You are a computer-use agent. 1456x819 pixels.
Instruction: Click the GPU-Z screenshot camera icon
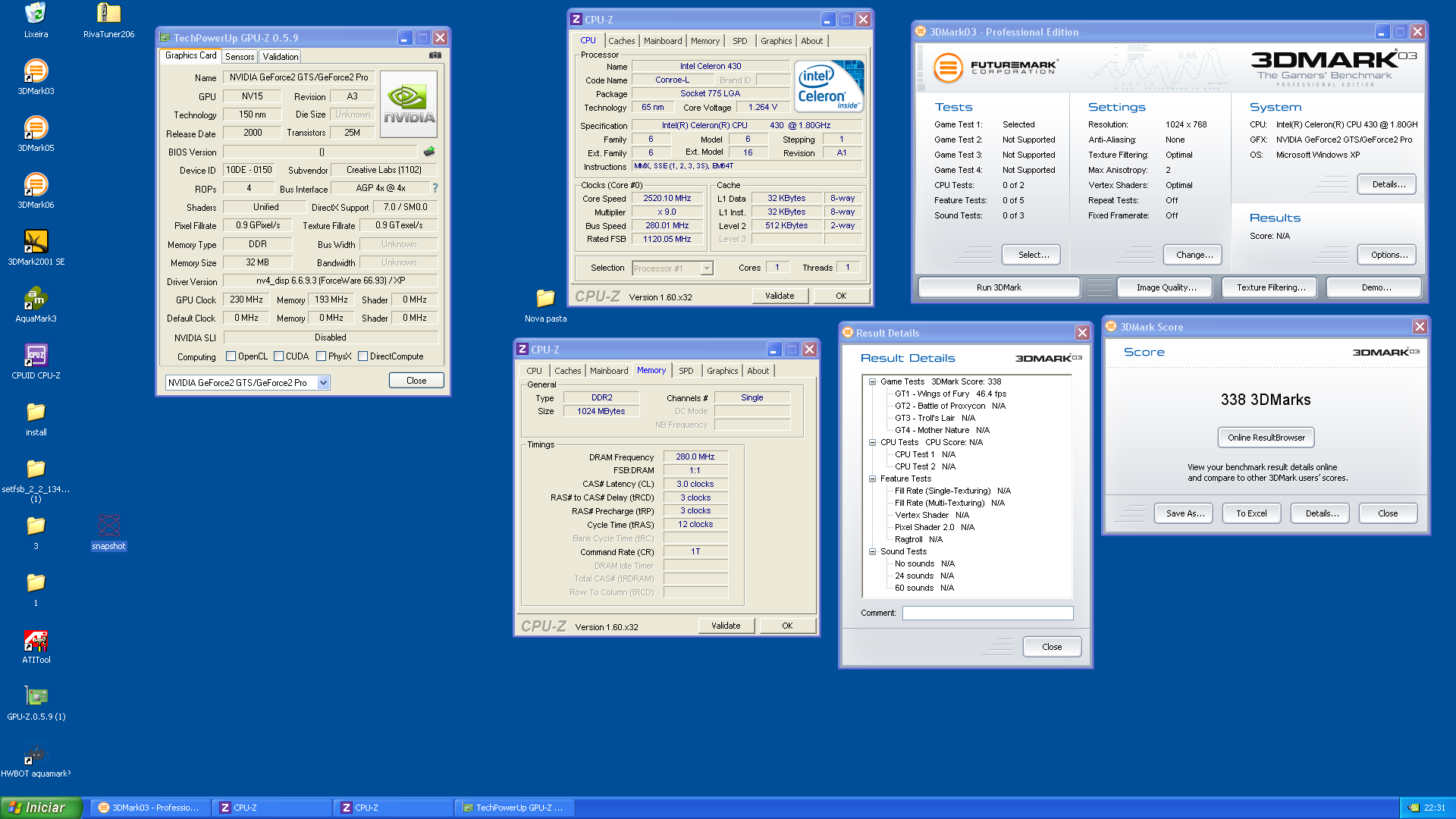click(435, 55)
